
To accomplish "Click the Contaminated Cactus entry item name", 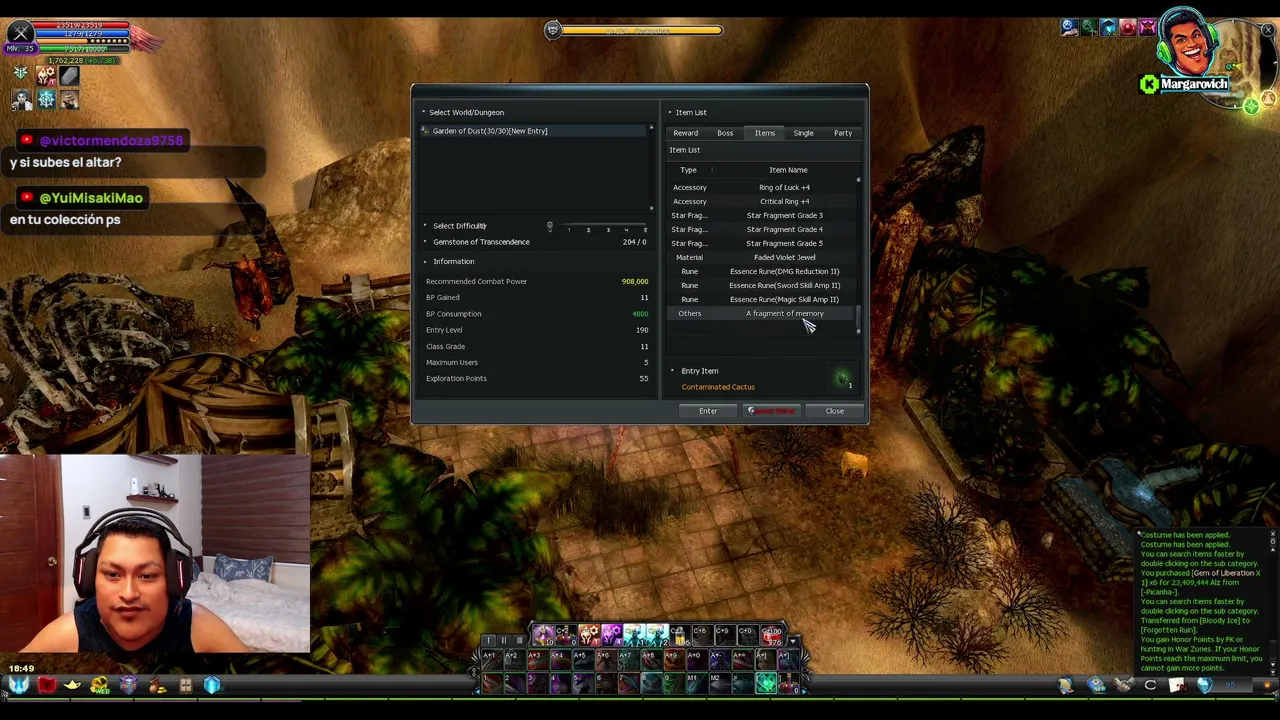I will tap(718, 387).
